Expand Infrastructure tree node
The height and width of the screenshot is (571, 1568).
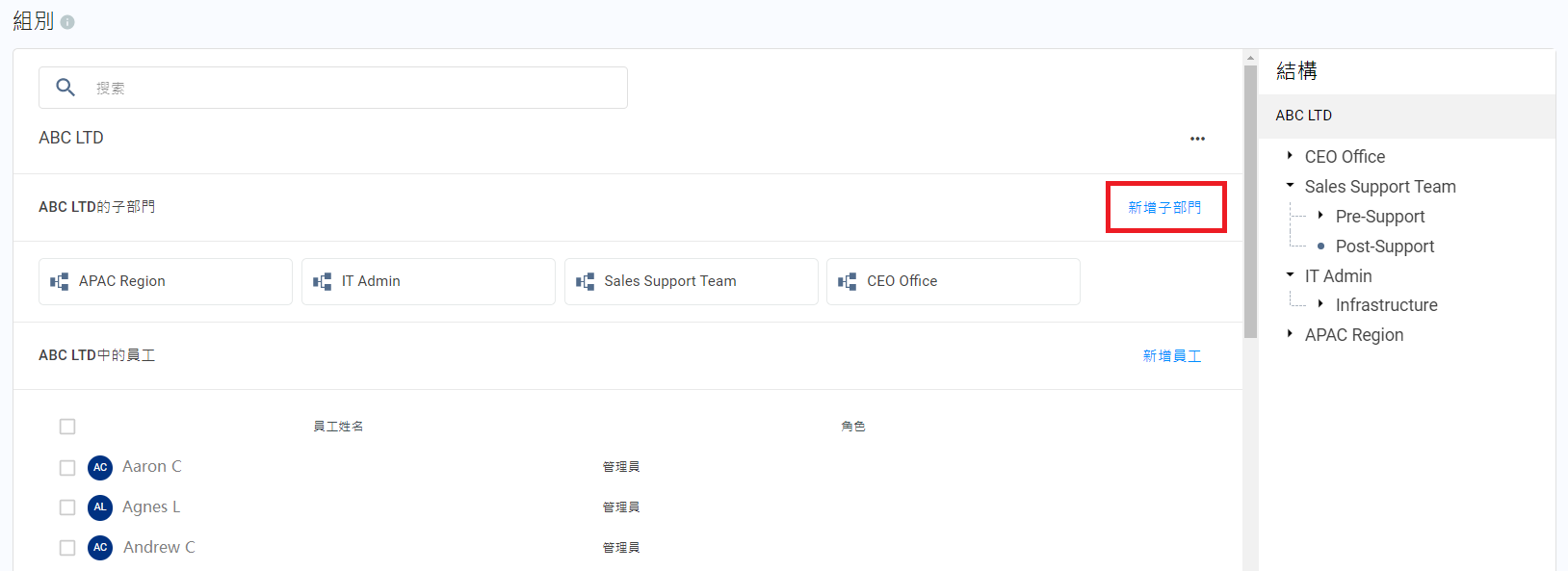1320,304
